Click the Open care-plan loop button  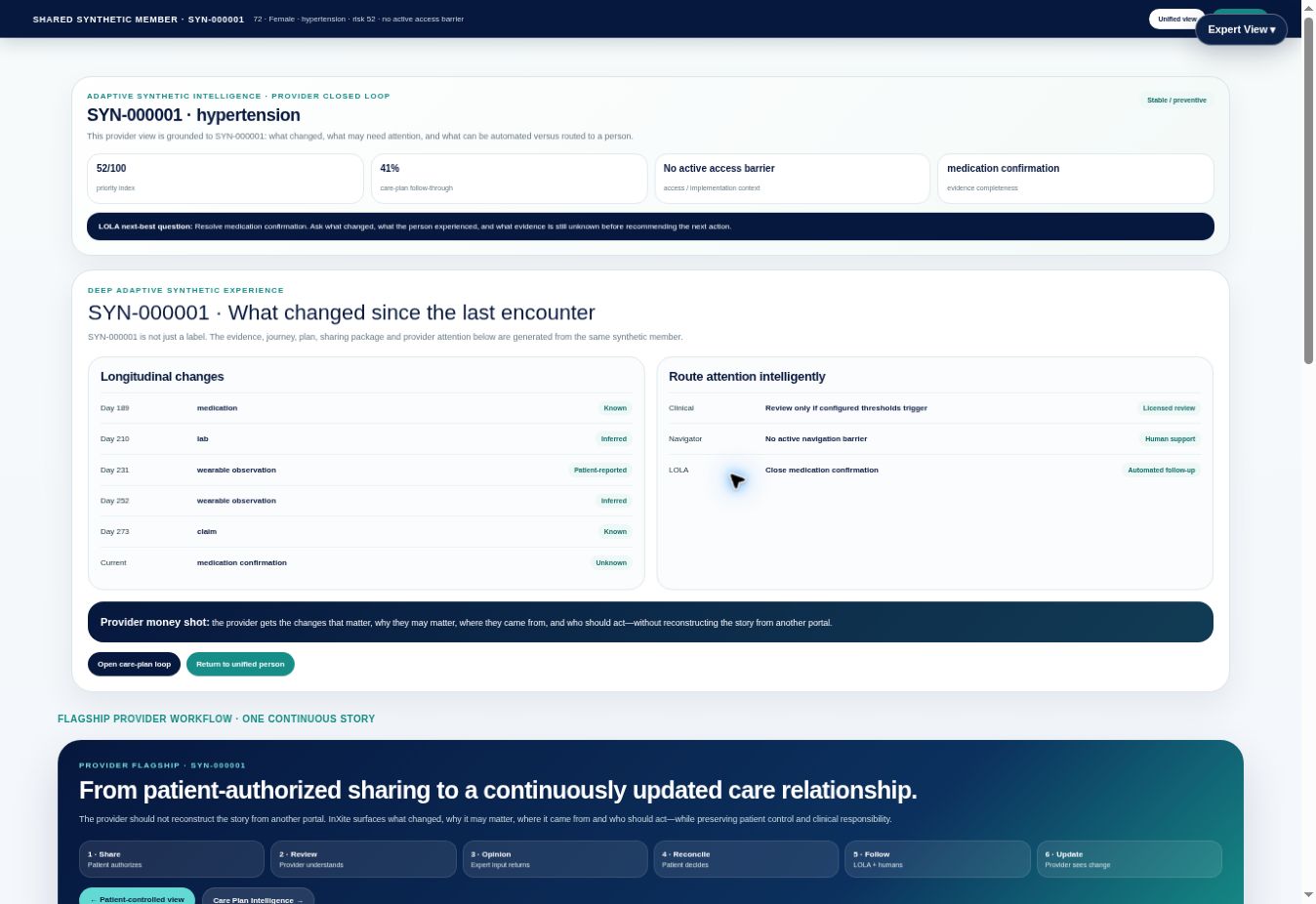coord(134,664)
